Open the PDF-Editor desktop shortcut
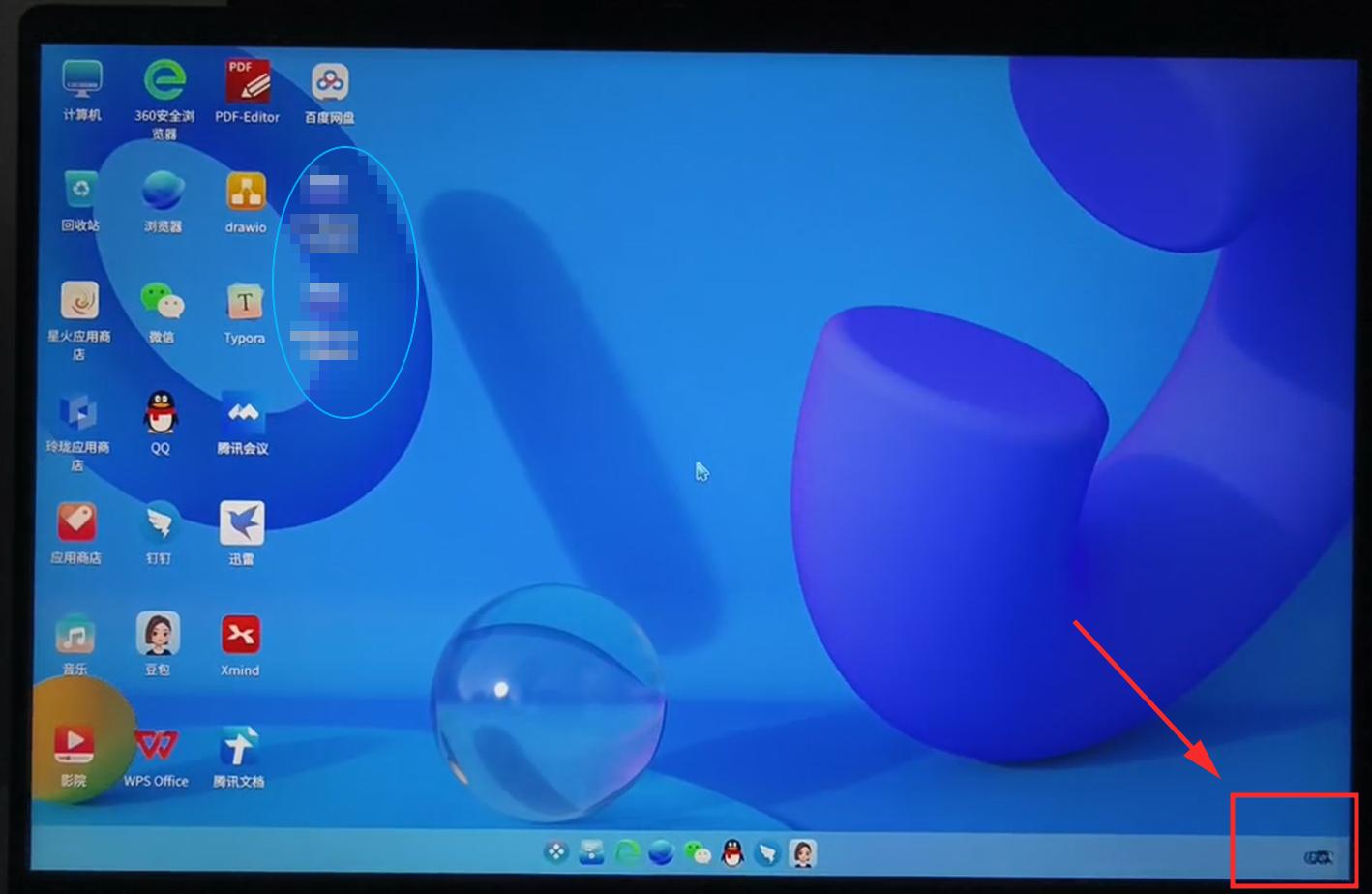 [x=247, y=80]
